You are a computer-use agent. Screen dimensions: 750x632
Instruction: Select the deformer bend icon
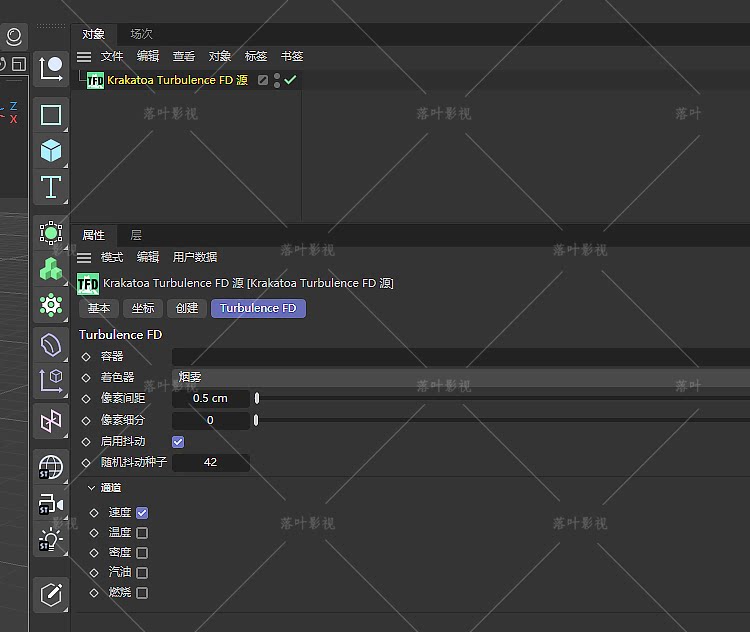click(x=51, y=344)
